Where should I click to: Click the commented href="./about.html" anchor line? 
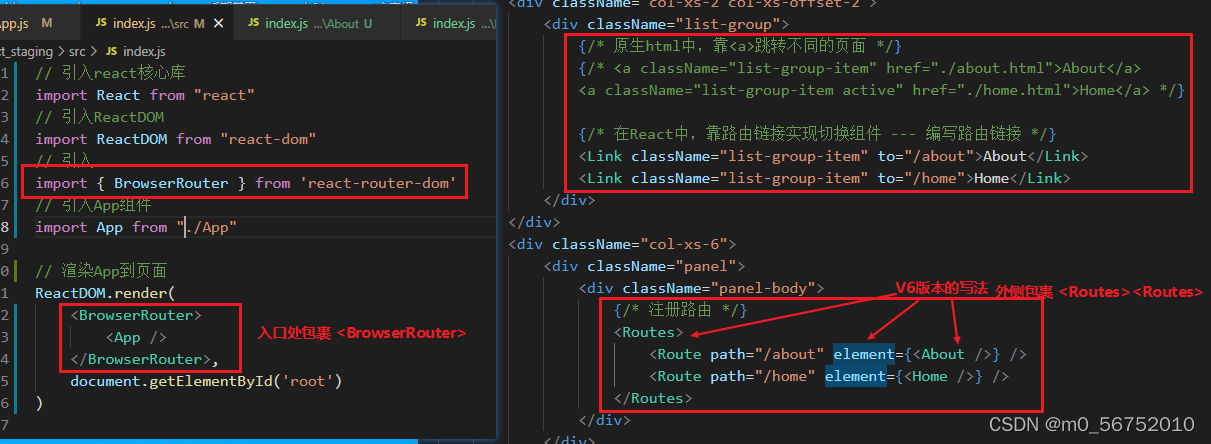point(859,68)
